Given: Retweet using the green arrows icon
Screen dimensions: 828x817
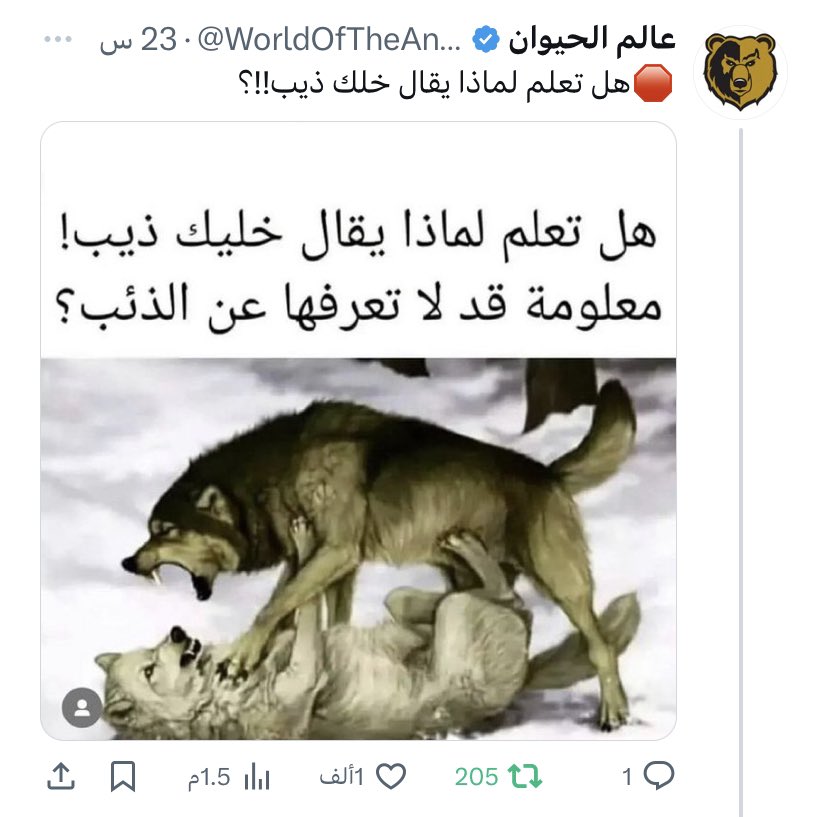Looking at the screenshot, I should 524,776.
